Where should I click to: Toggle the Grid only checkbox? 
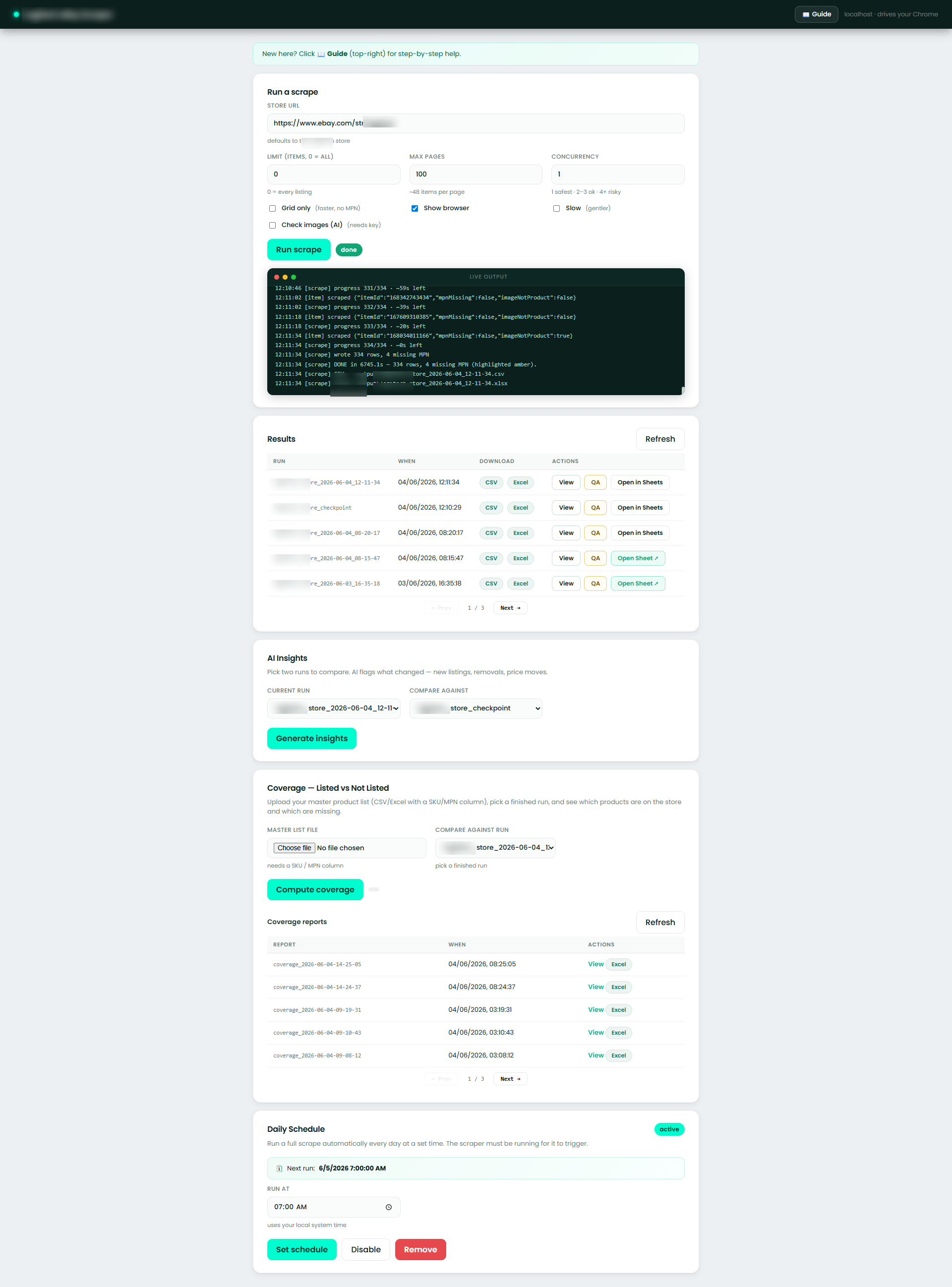click(273, 209)
